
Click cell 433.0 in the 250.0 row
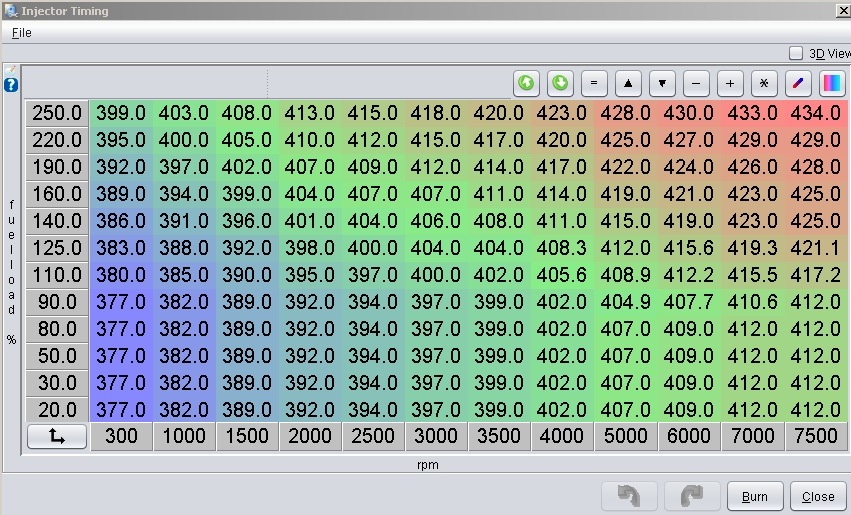coord(752,113)
